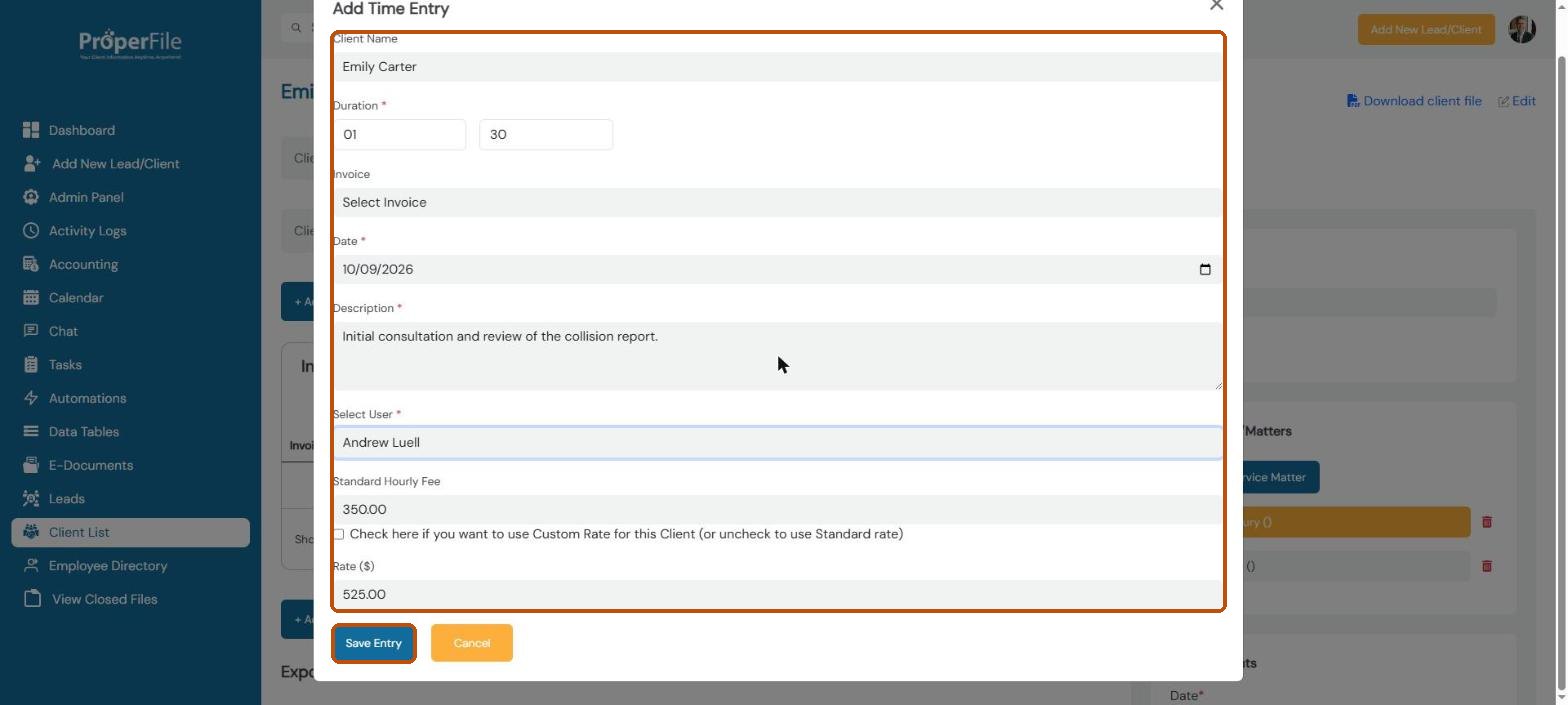This screenshot has width=1568, height=705.
Task: Click the View Closed Files folder icon
Action: tap(32, 599)
